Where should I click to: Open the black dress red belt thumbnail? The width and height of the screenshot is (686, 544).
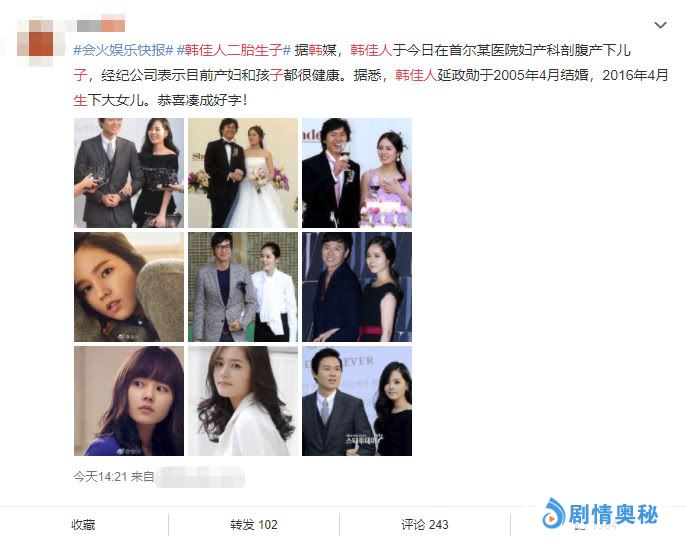pyautogui.click(x=357, y=287)
